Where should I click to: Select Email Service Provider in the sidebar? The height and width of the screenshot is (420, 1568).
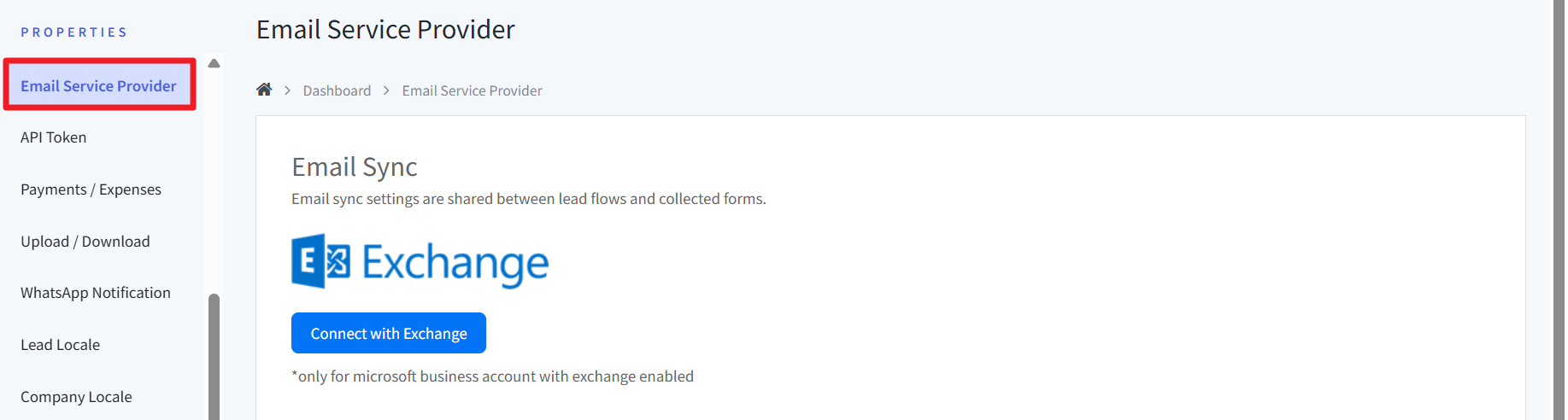point(98,85)
